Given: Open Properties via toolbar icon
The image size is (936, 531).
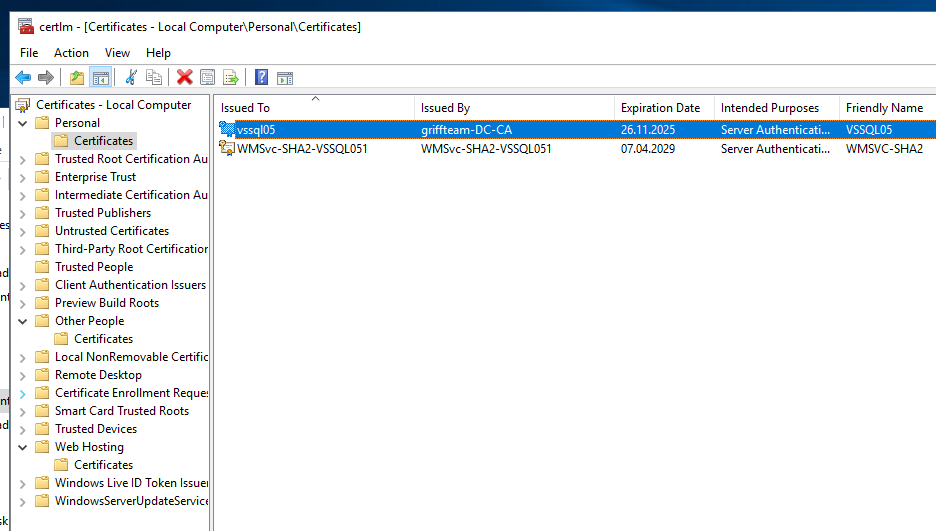Looking at the screenshot, I should click(x=207, y=77).
